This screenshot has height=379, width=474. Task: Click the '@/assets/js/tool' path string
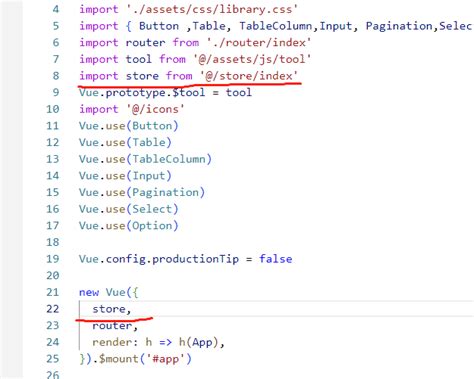(252, 59)
